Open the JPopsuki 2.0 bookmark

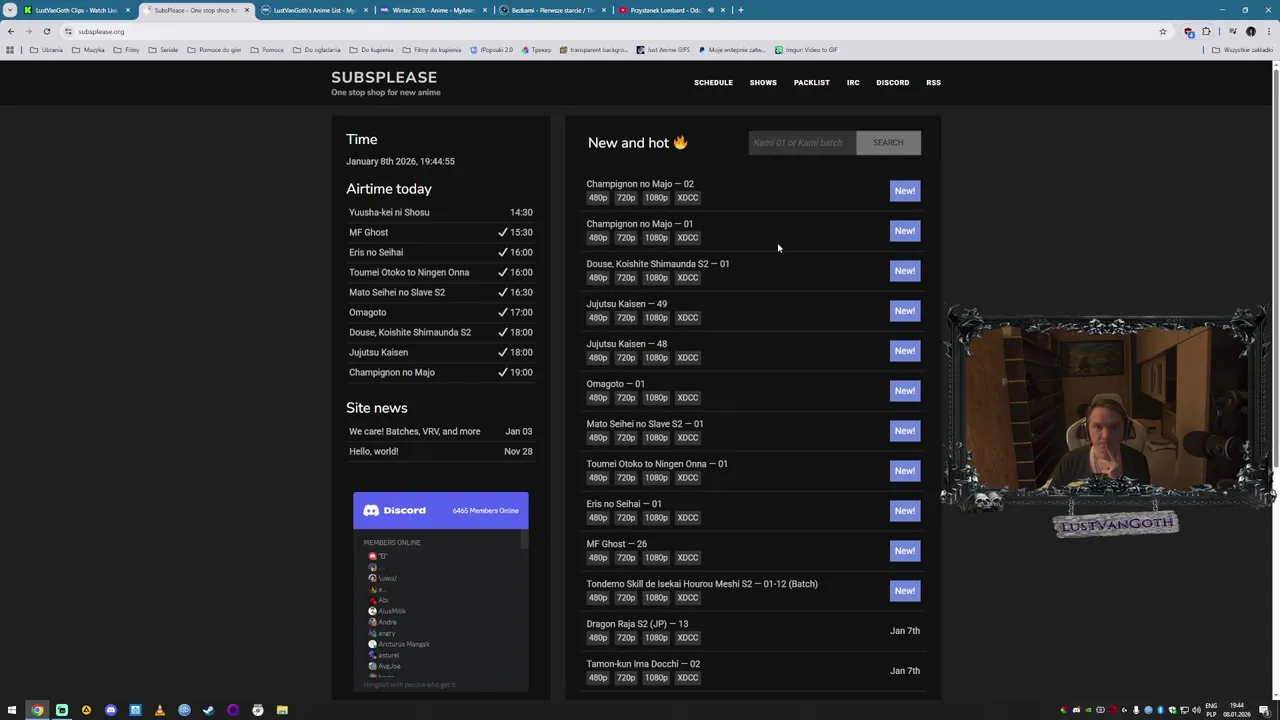pyautogui.click(x=491, y=50)
